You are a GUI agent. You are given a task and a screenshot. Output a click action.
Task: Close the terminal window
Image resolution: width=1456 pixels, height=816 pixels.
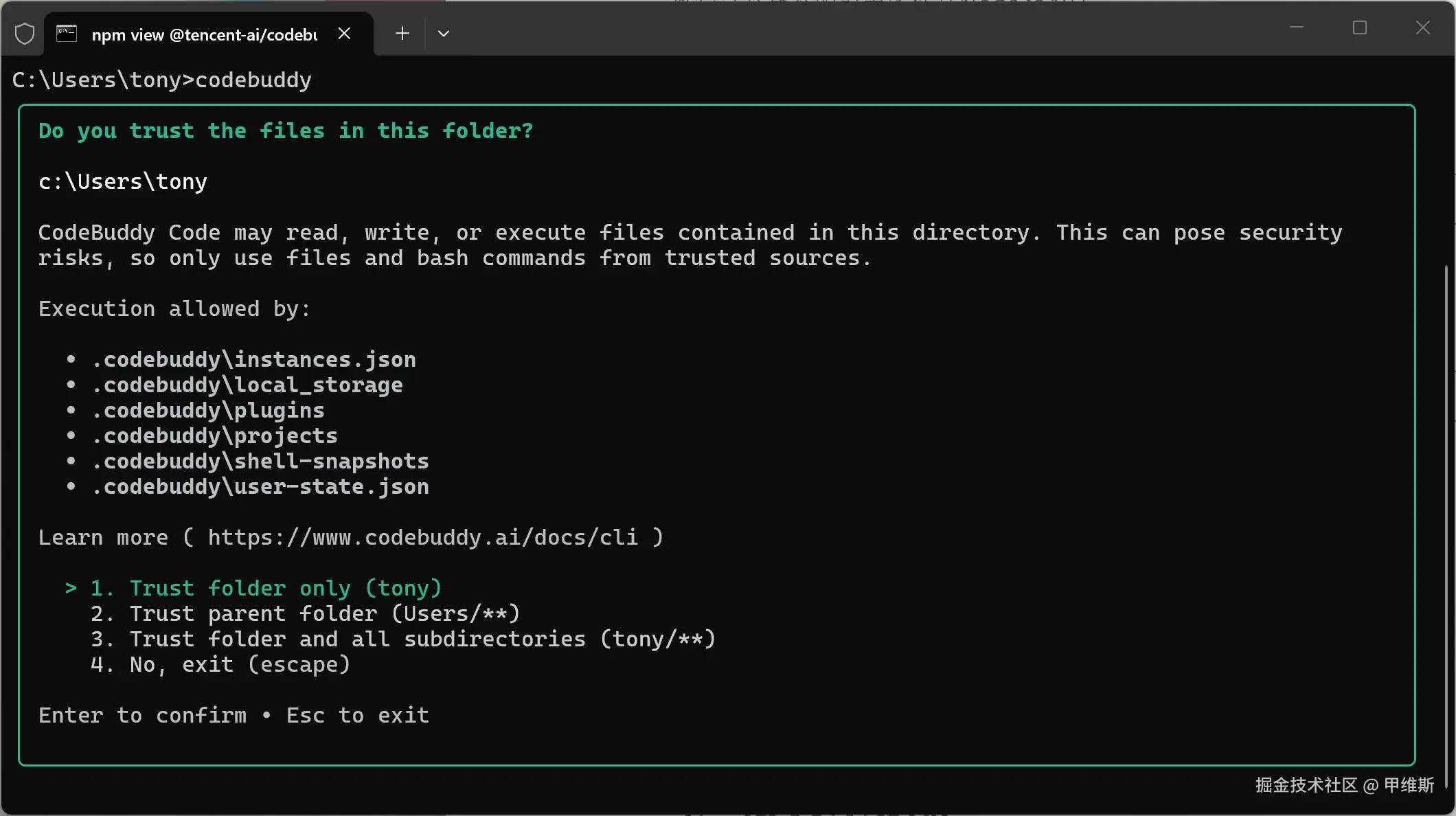coord(1423,28)
